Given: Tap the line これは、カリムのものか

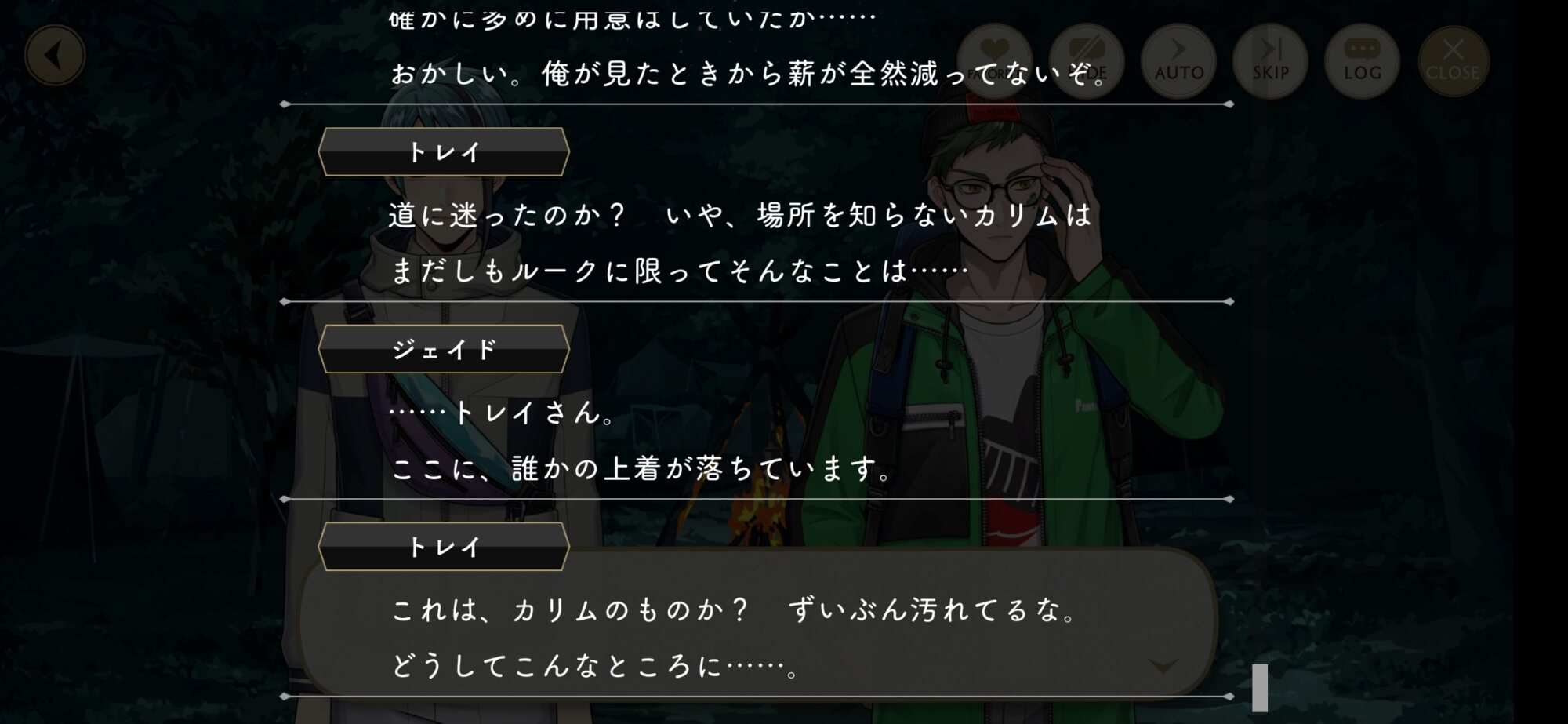Looking at the screenshot, I should [735, 610].
